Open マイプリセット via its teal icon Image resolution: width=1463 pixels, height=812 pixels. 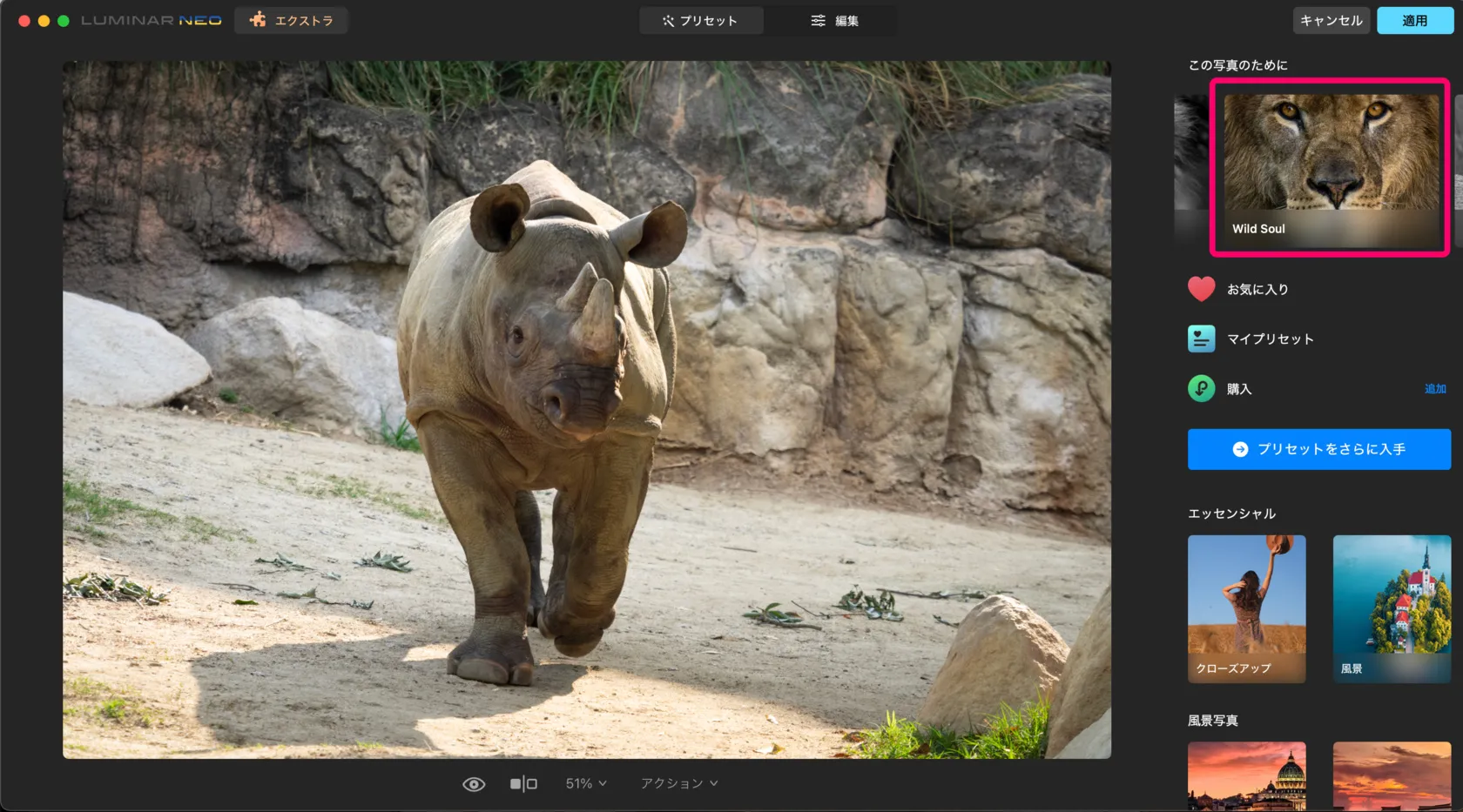point(1201,339)
